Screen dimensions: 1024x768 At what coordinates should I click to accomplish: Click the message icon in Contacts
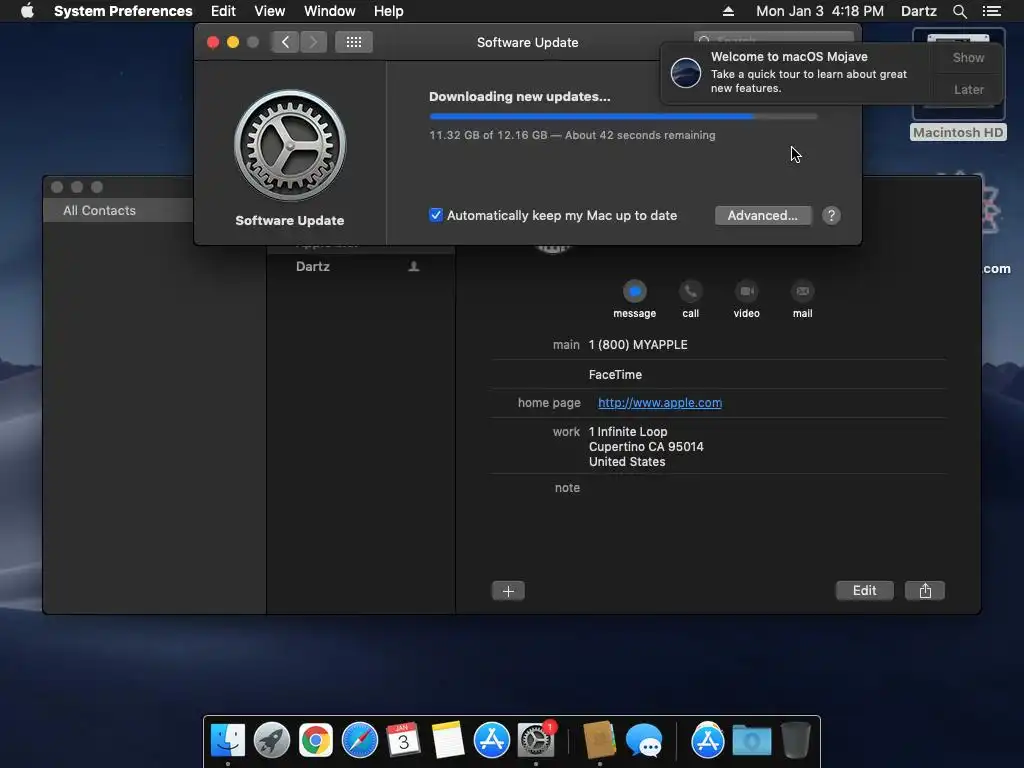[634, 291]
